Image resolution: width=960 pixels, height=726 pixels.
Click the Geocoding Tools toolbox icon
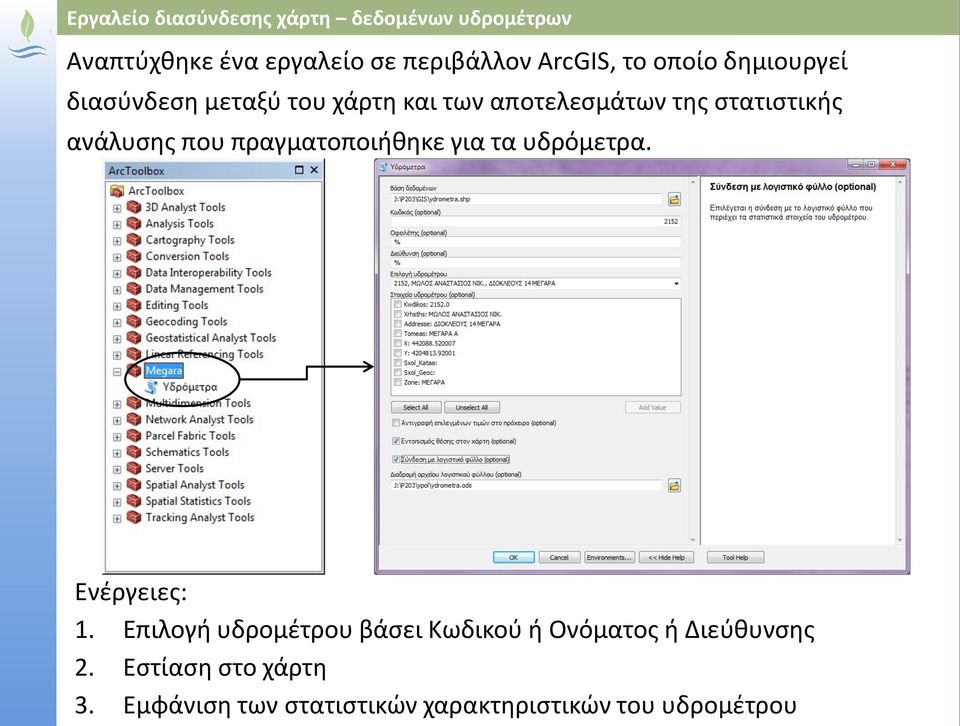pos(133,321)
